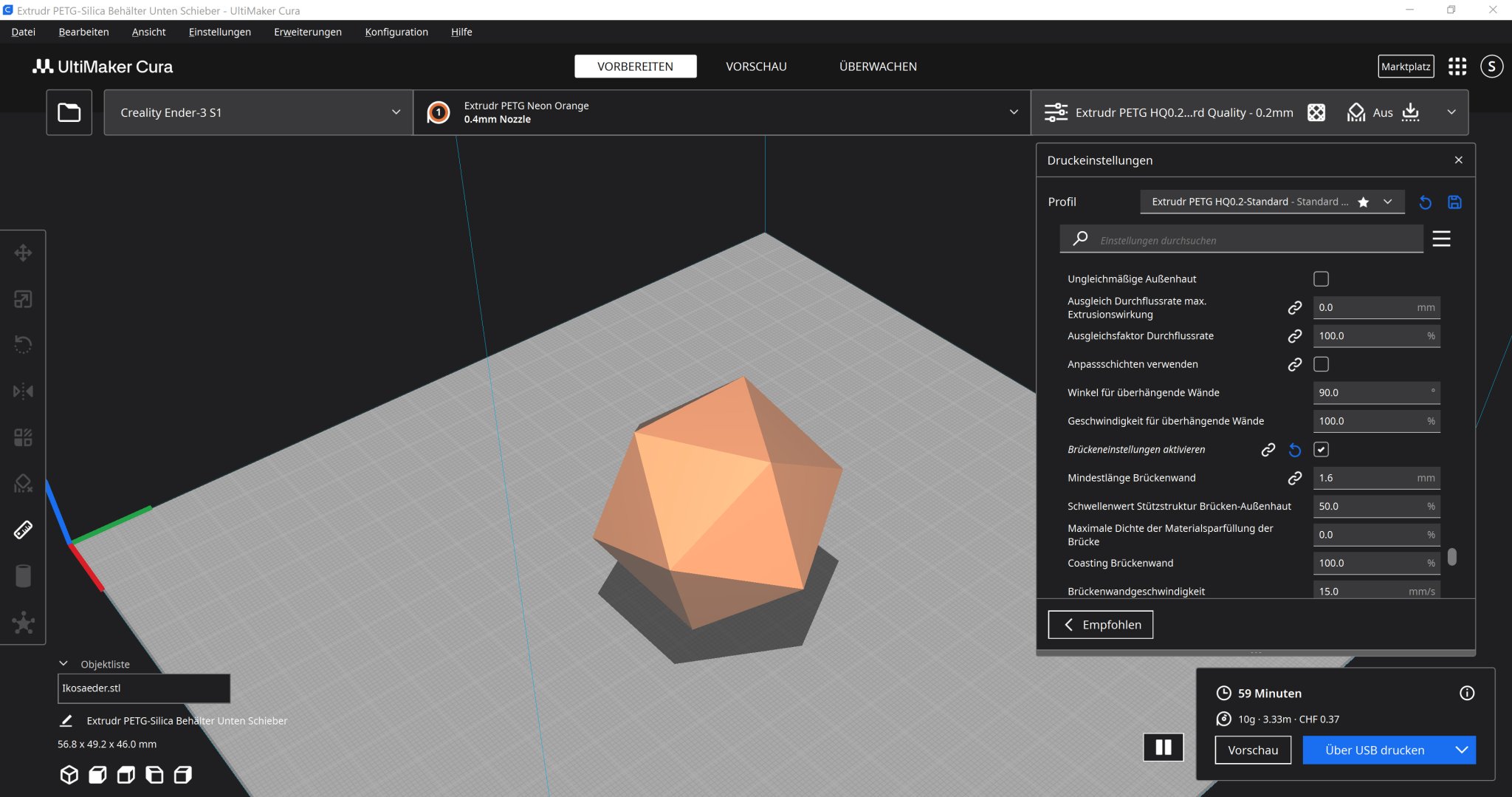Select the Rotate tool in left toolbar
Image resolution: width=1512 pixels, height=797 pixels.
click(23, 345)
